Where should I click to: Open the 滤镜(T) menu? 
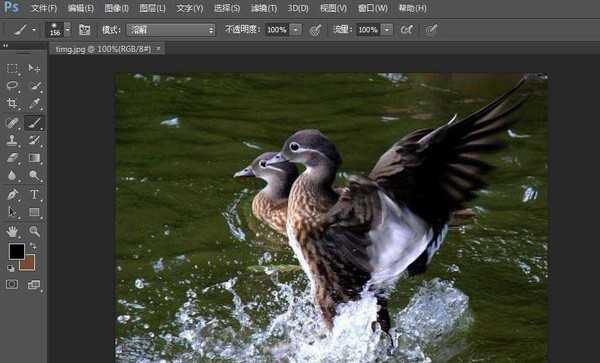[x=264, y=8]
